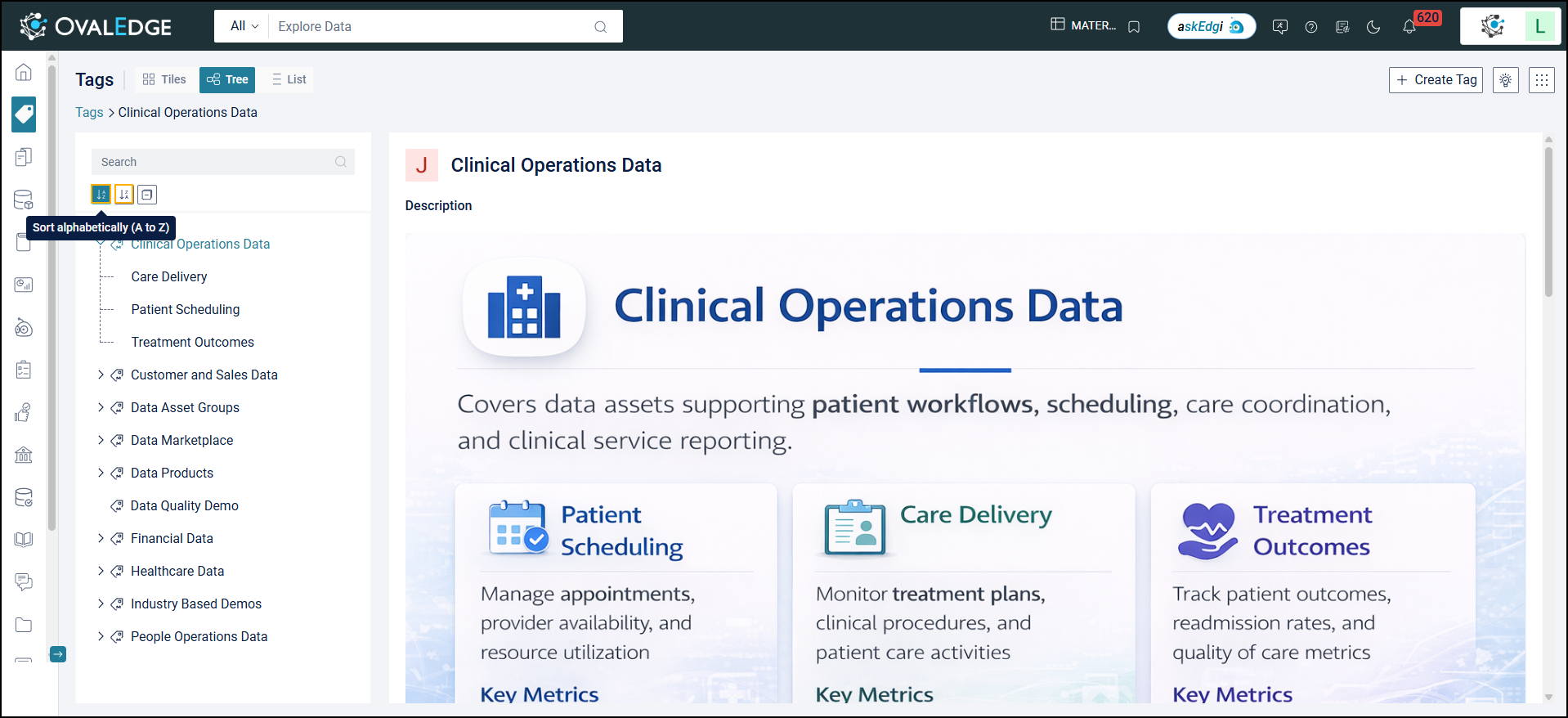Open the Home icon in the left sidebar
Screen dimensions: 1568x718
pos(24,73)
